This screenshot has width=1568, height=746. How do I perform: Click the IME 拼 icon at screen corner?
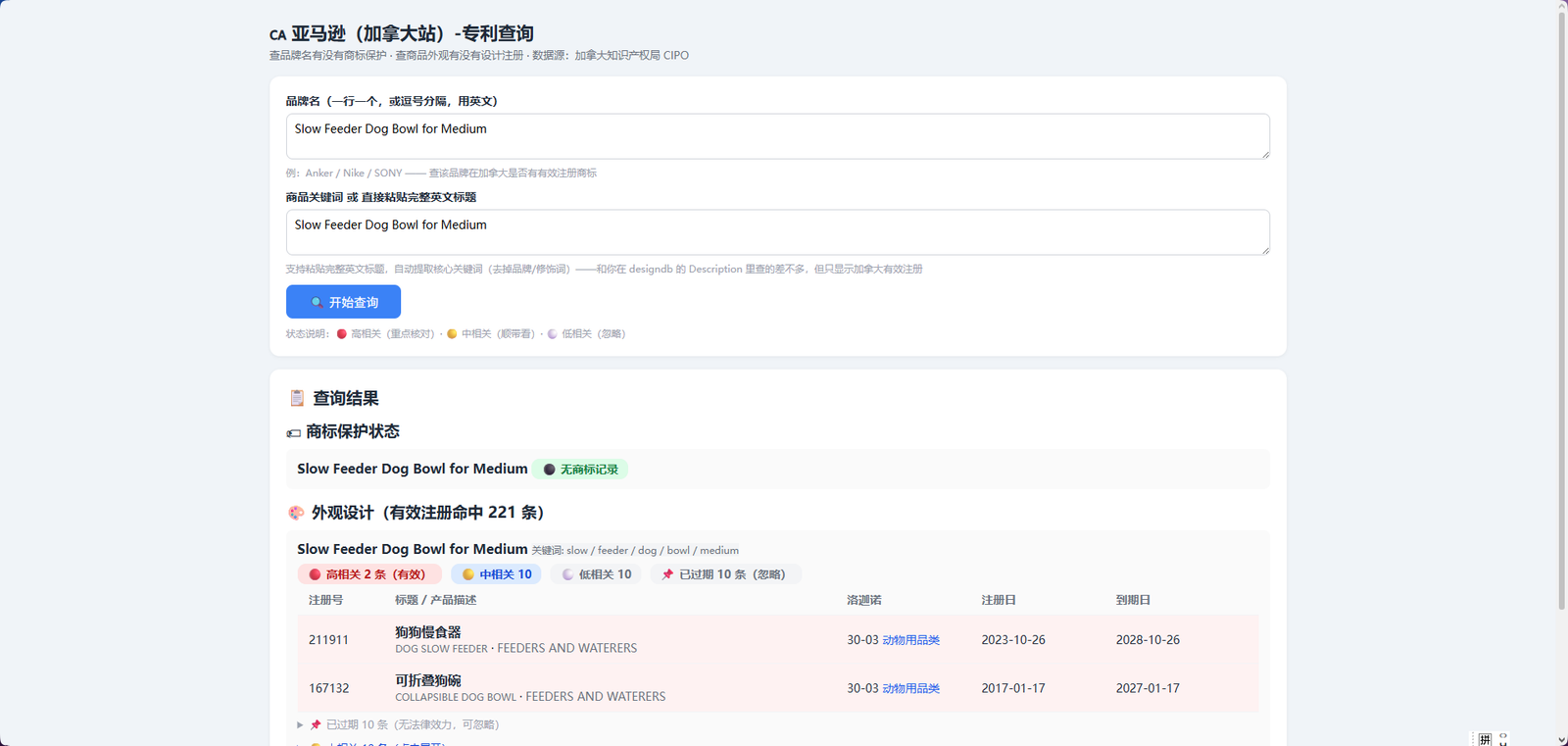(1485, 739)
